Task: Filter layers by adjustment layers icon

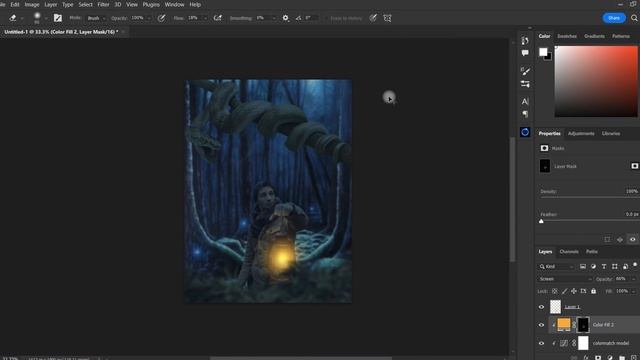Action: (x=593, y=267)
